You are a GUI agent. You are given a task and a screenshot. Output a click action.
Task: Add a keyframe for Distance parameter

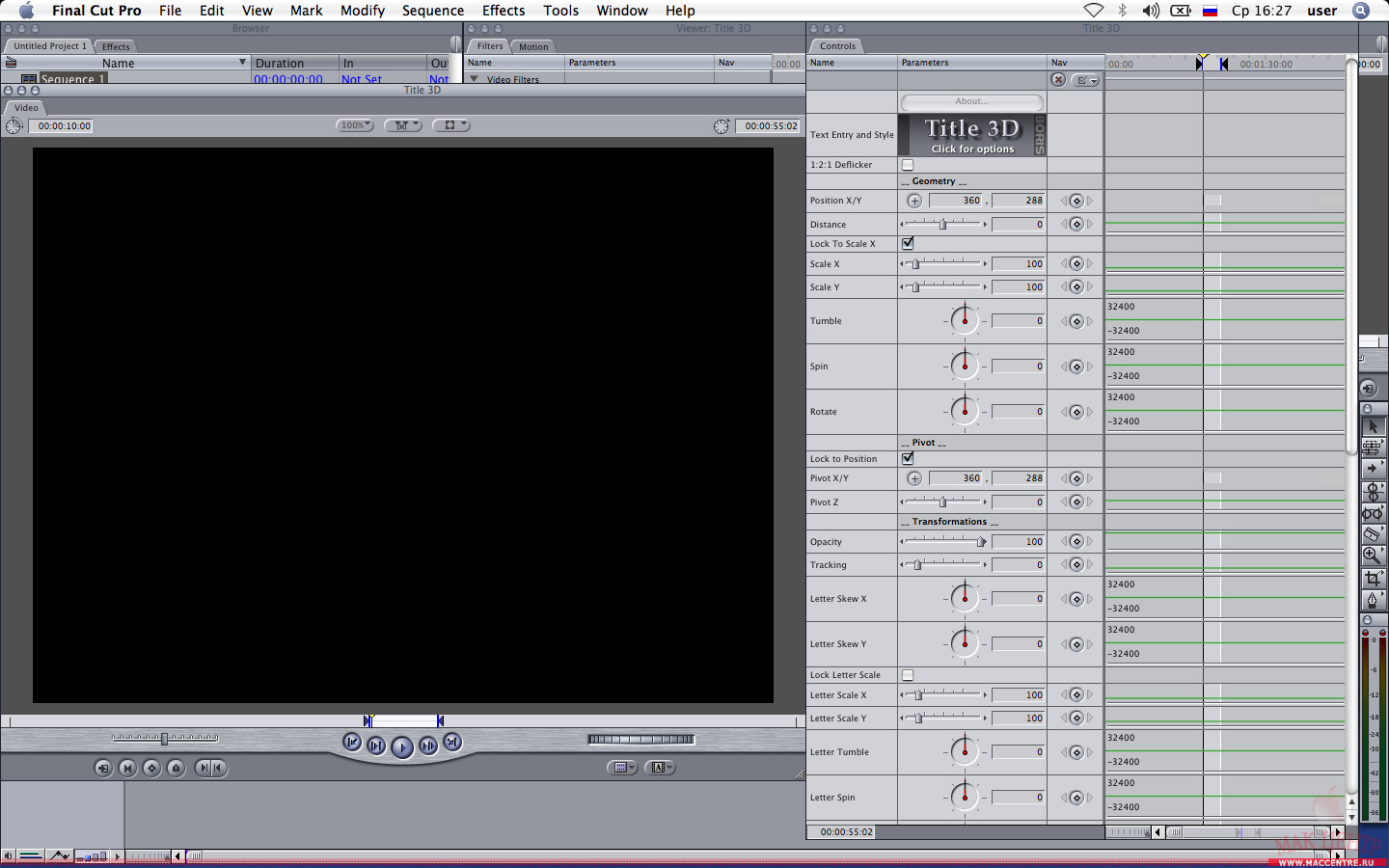[x=1076, y=225]
